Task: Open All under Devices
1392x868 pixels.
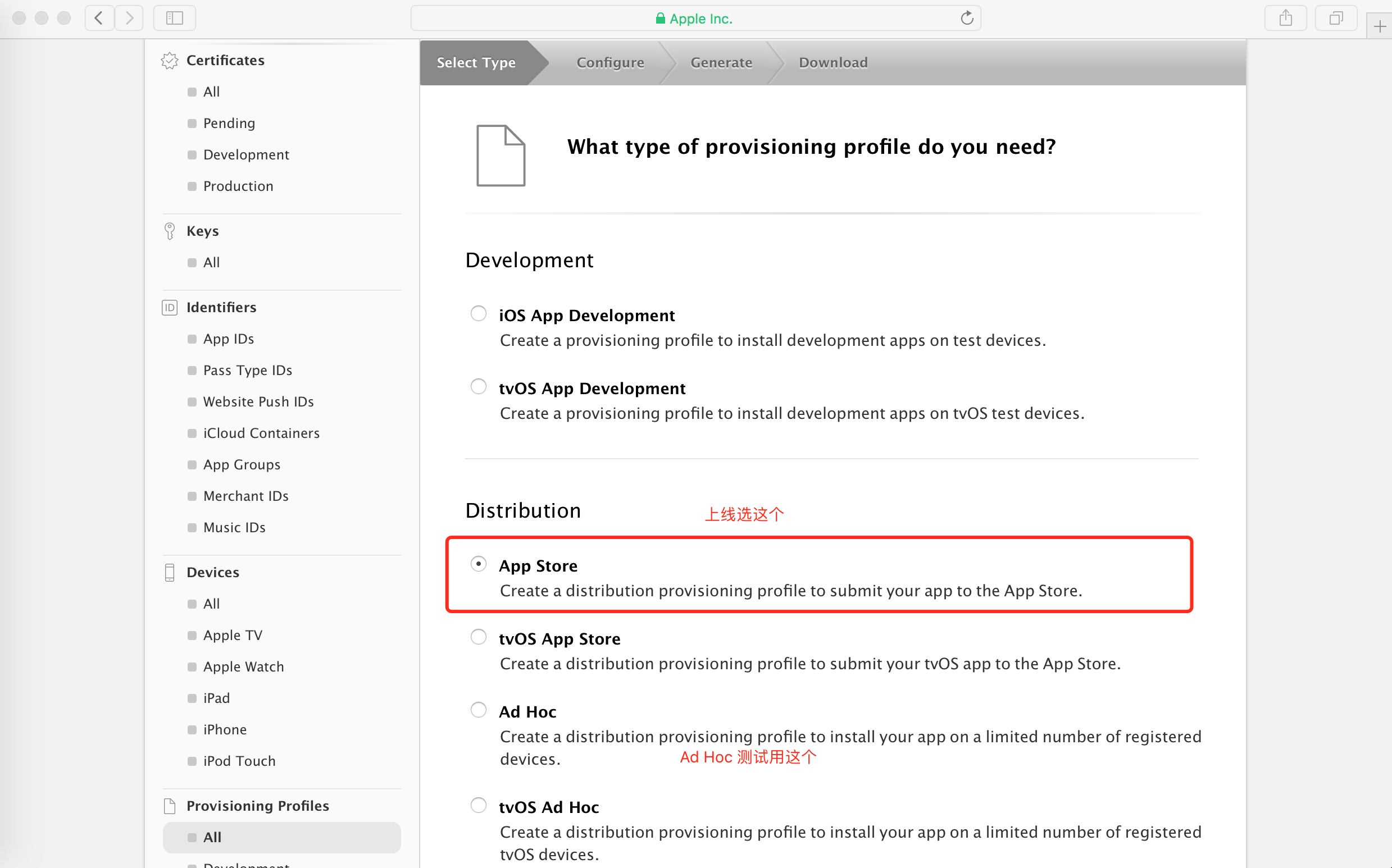Action: (x=211, y=605)
